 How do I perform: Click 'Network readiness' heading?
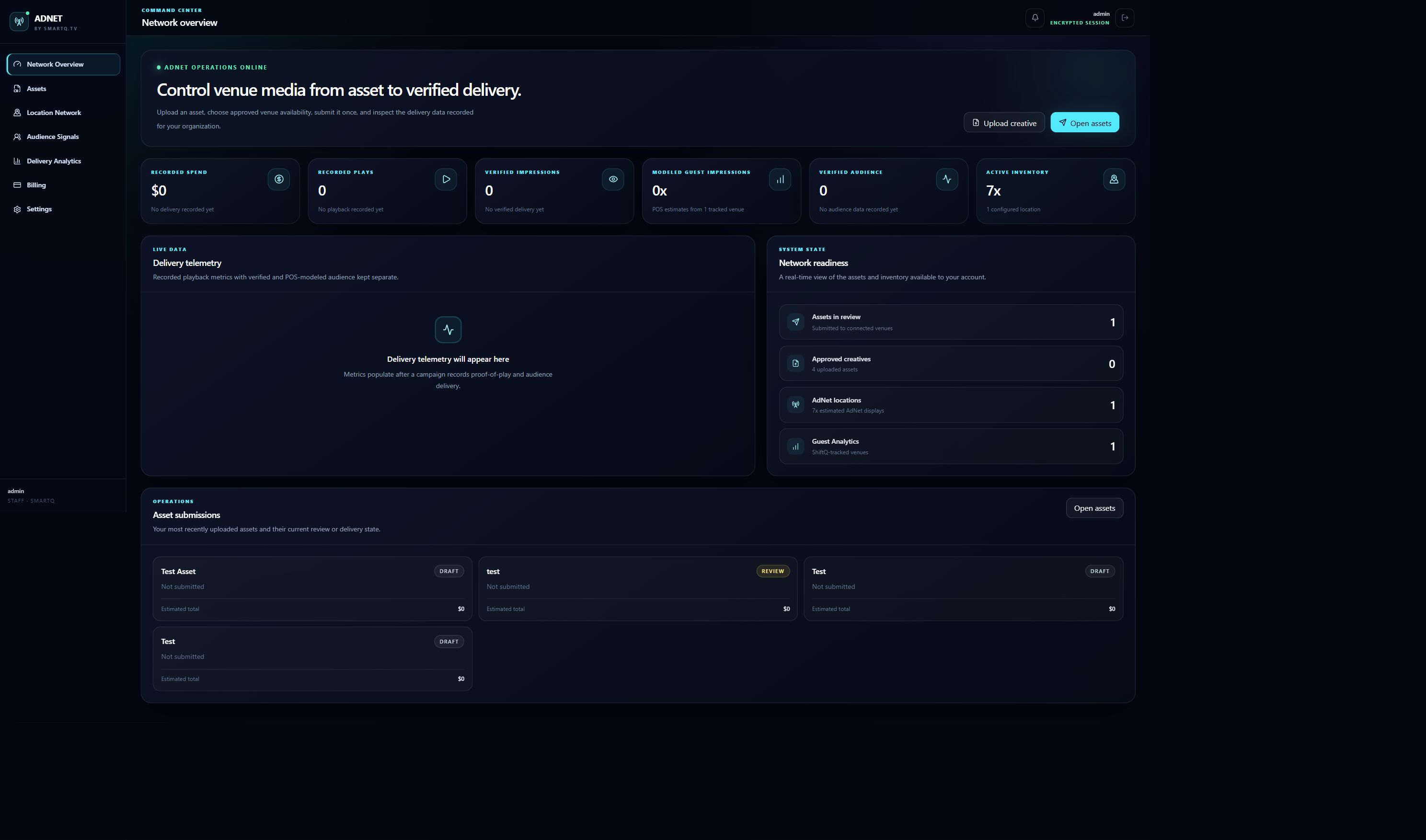(x=813, y=263)
